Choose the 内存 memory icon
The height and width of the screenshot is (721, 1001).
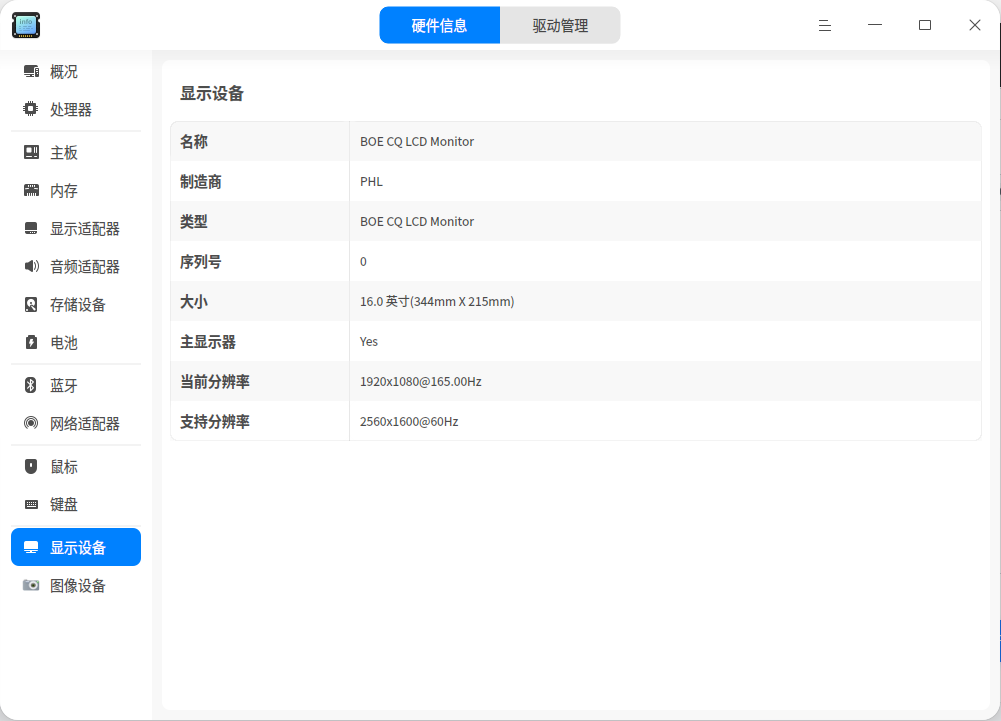(x=31, y=190)
